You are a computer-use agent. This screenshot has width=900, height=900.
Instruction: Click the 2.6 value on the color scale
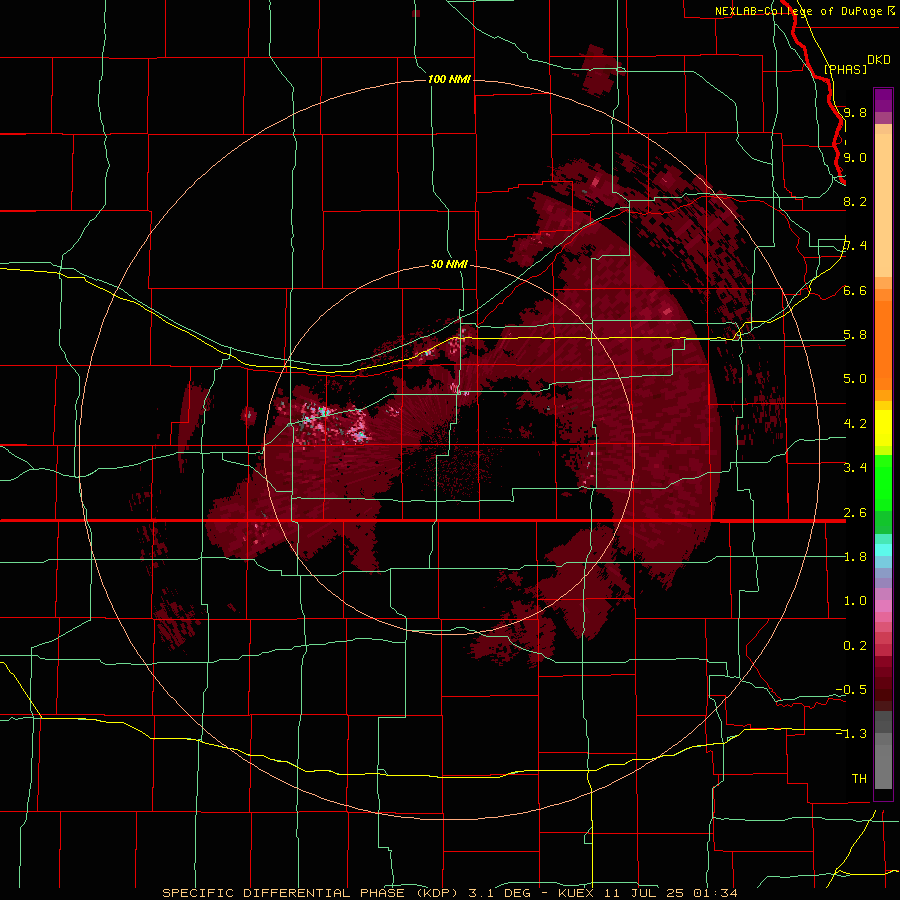click(855, 513)
